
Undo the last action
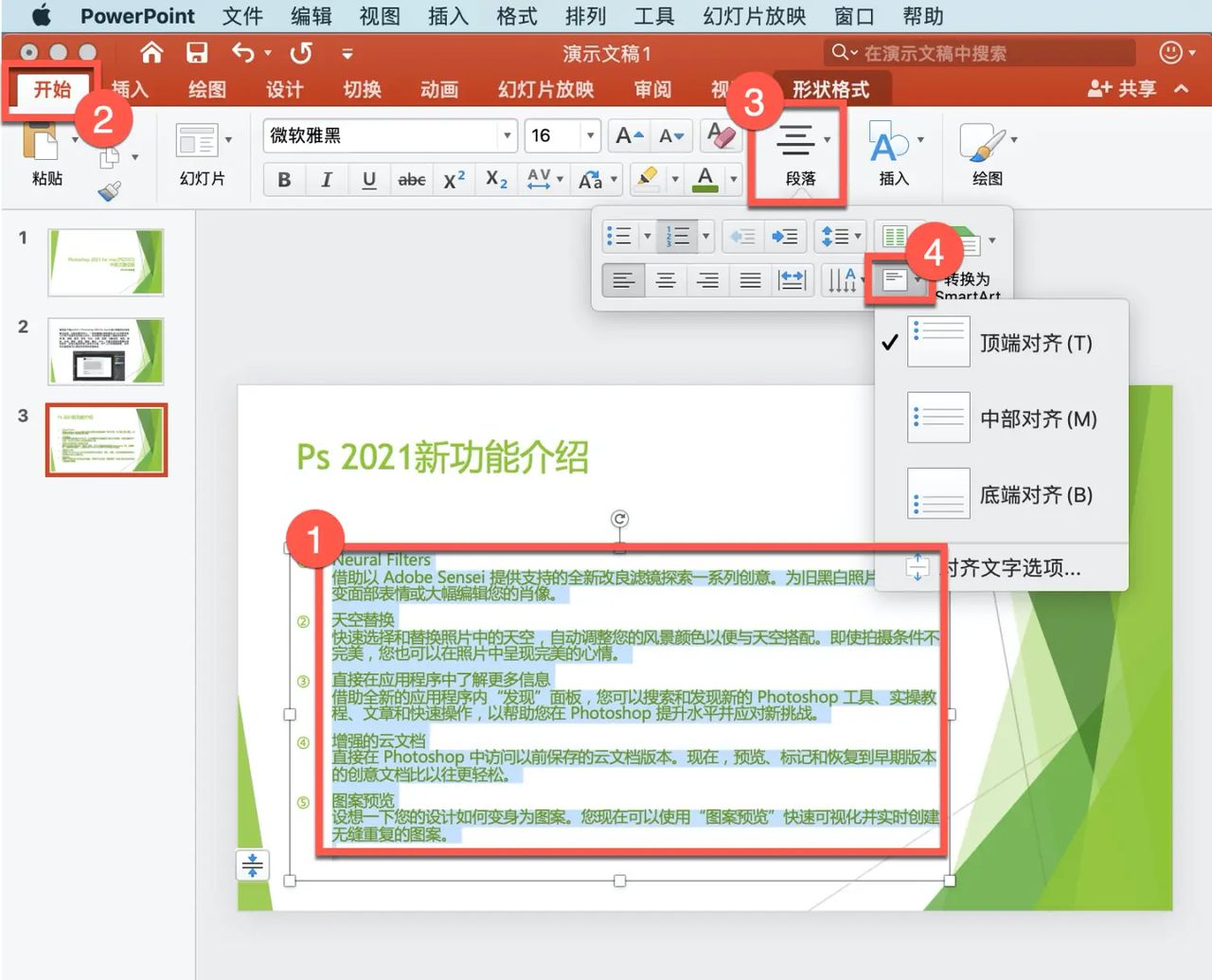(244, 53)
